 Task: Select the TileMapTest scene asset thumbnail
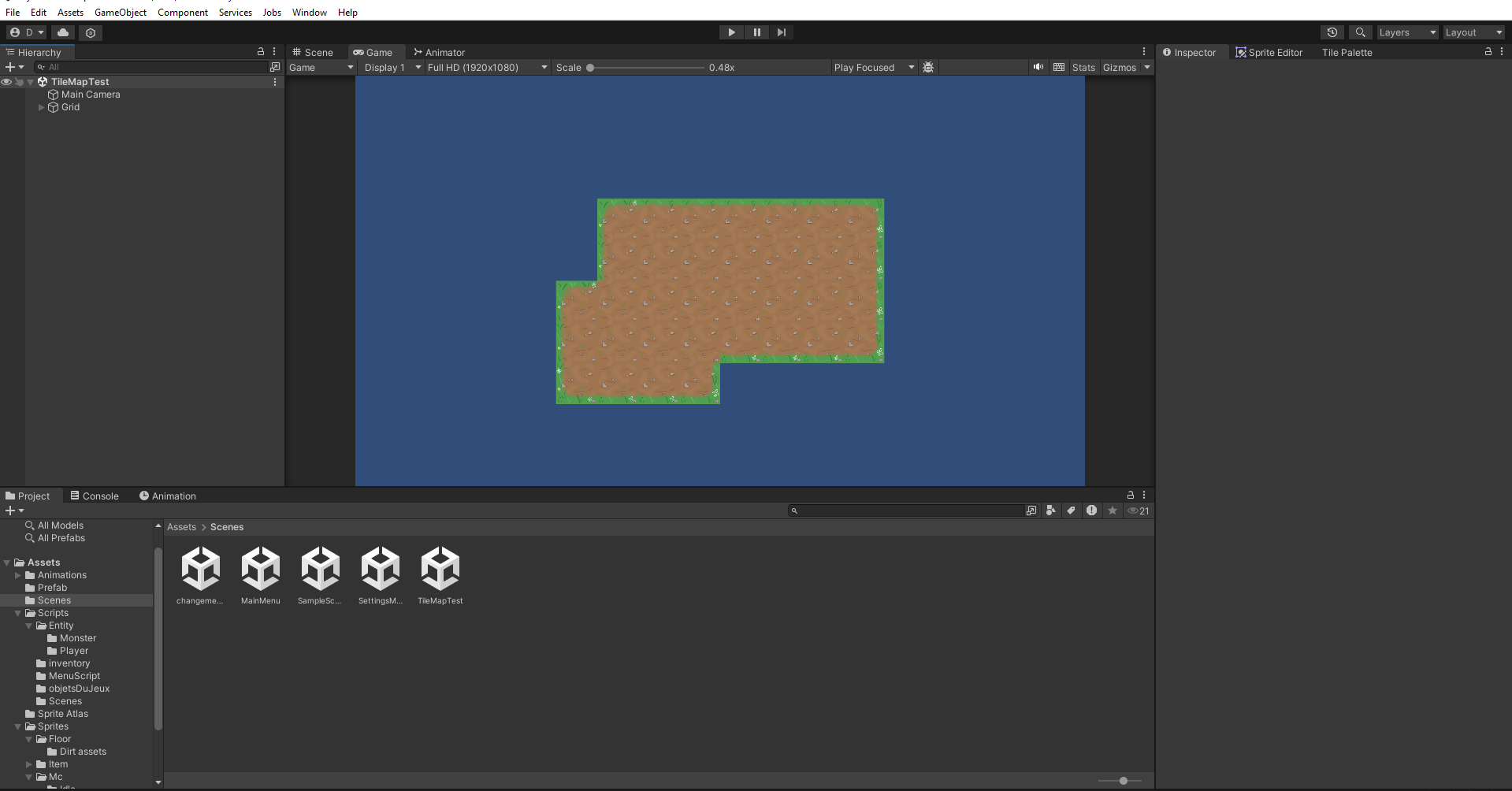(x=440, y=569)
